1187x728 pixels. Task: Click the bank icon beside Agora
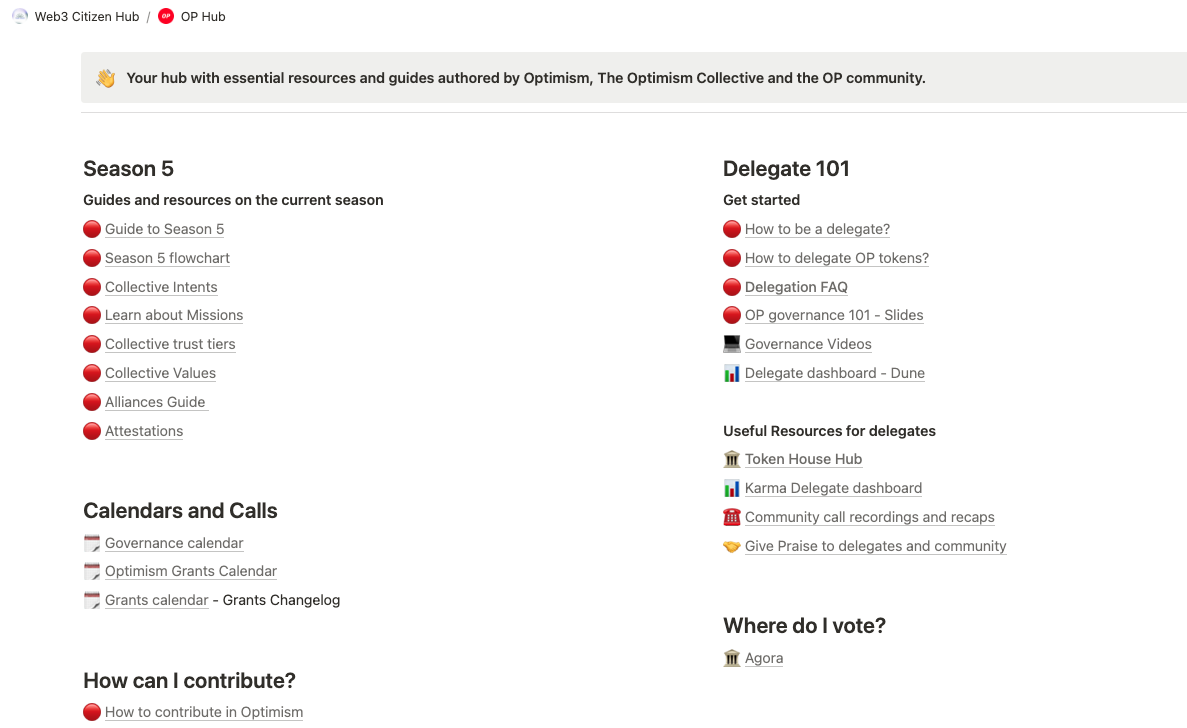pos(732,658)
